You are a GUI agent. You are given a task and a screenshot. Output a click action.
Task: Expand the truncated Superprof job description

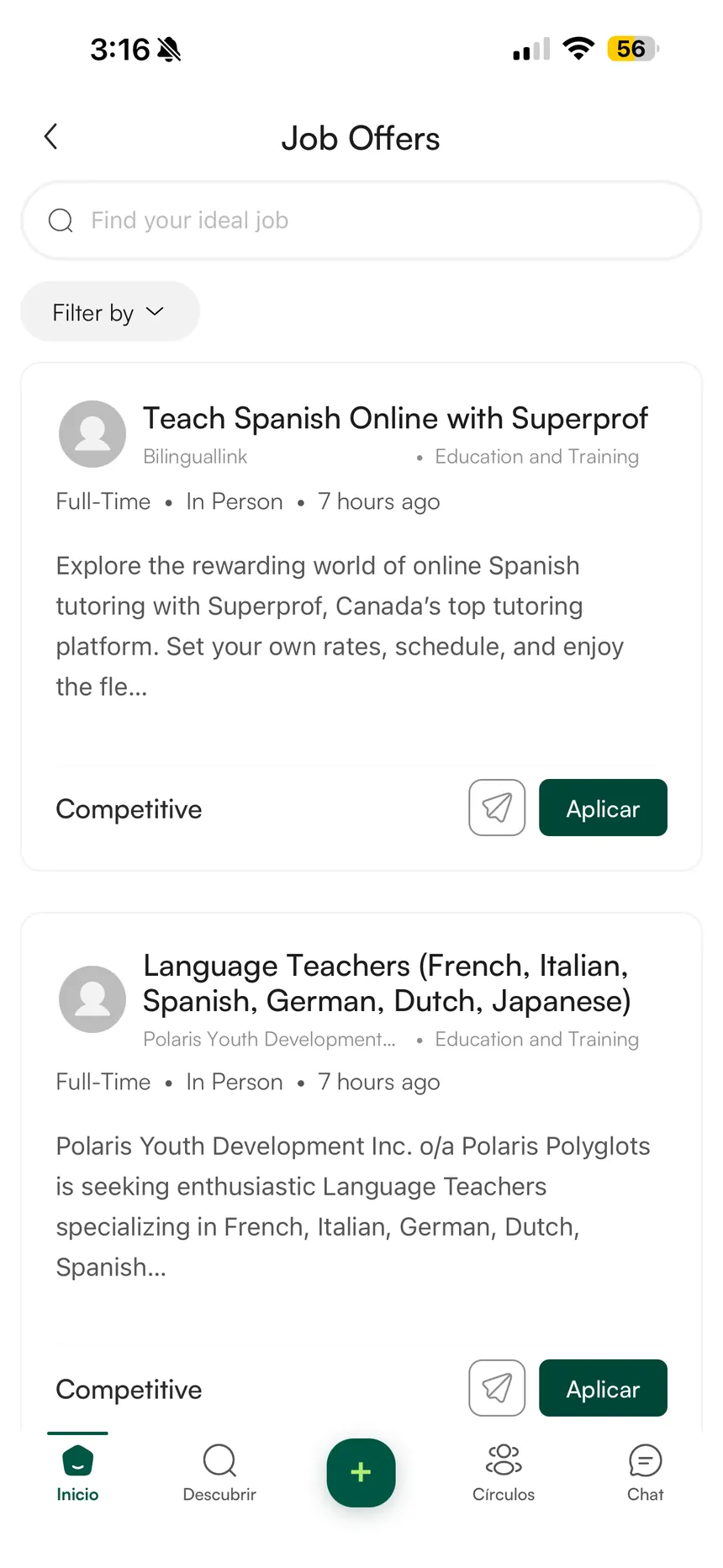340,626
